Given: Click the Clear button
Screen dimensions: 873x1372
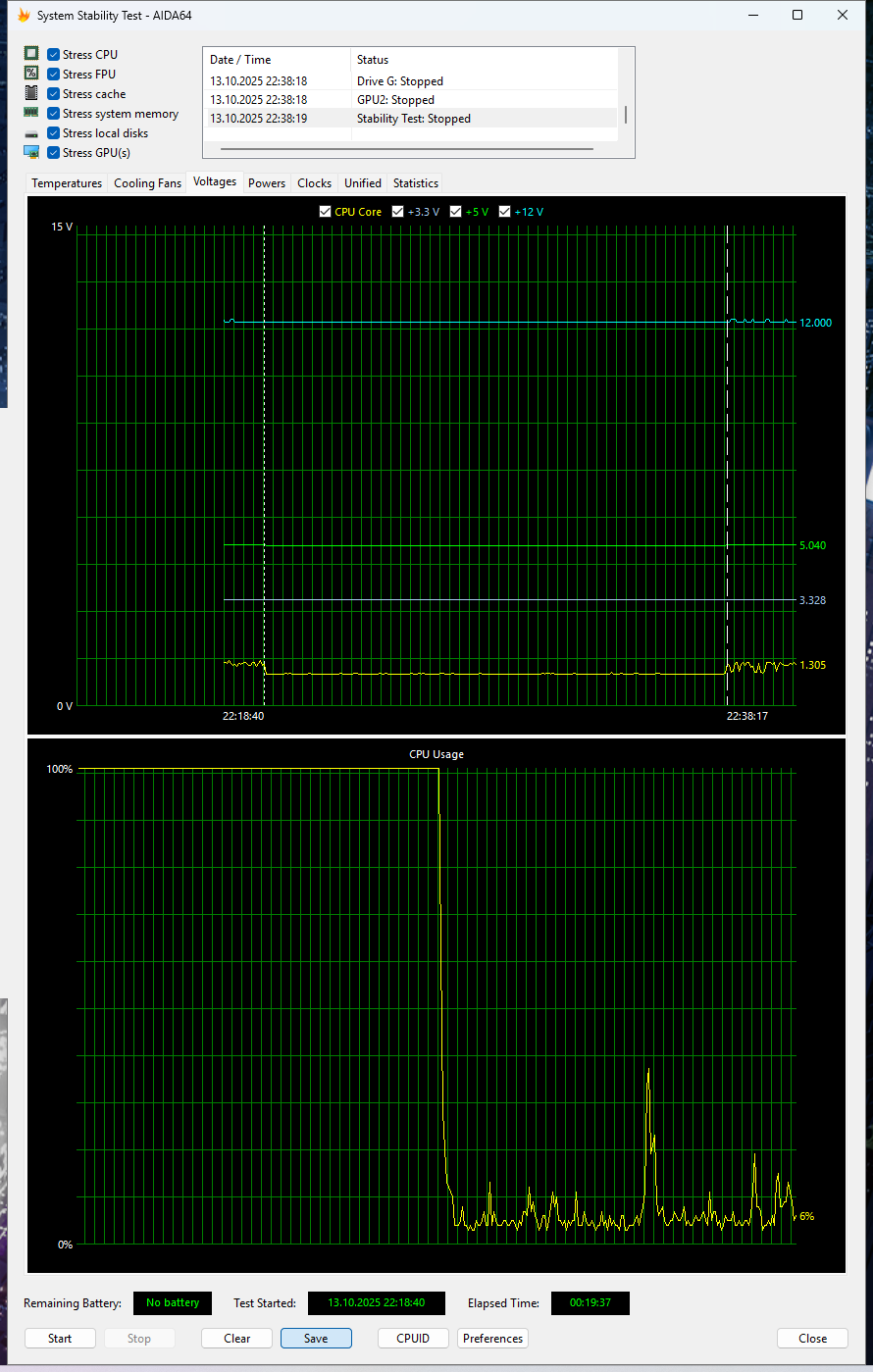Looking at the screenshot, I should (x=236, y=1338).
